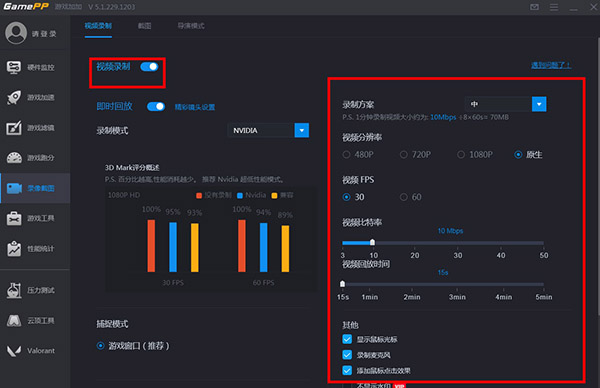The height and width of the screenshot is (388, 600).
Task: Click the 60 FPS chart axis label
Action: point(263,283)
